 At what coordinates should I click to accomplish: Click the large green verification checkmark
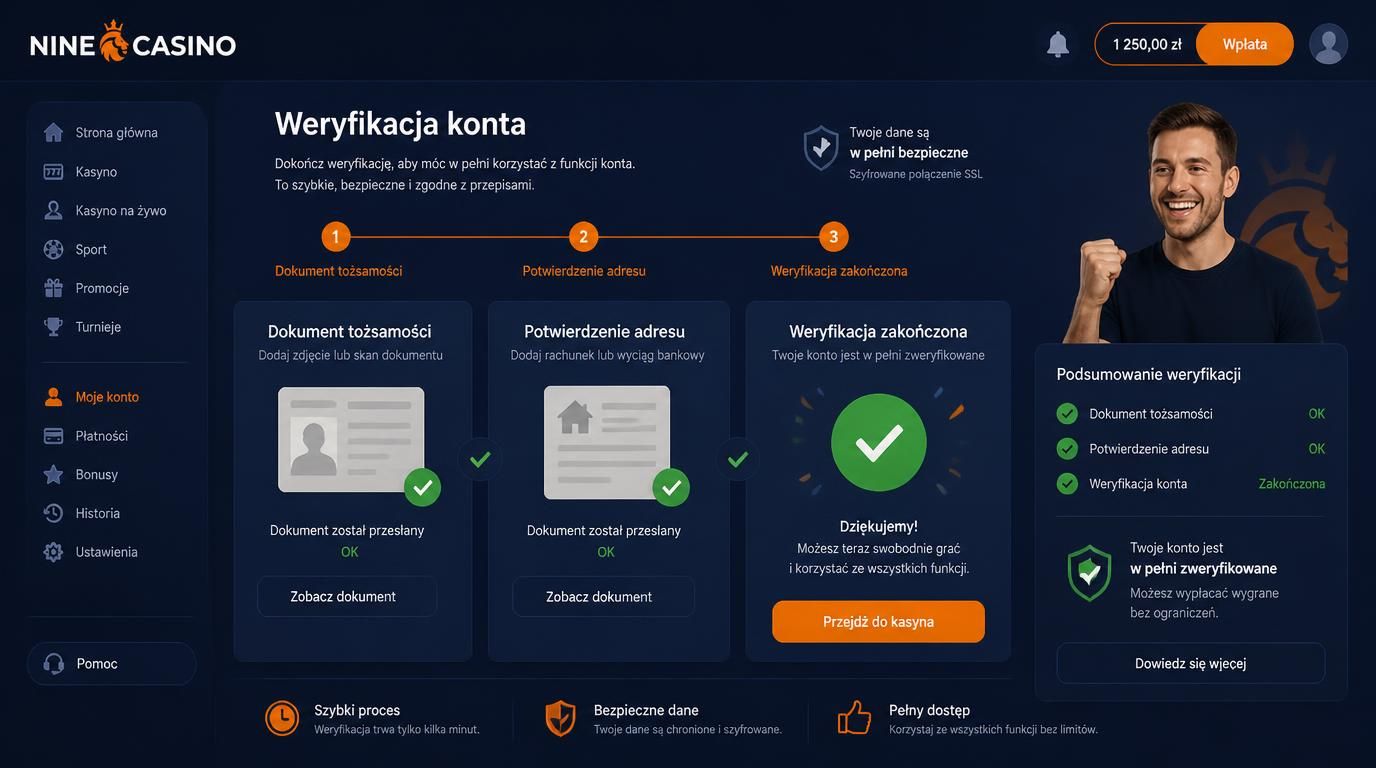point(879,442)
